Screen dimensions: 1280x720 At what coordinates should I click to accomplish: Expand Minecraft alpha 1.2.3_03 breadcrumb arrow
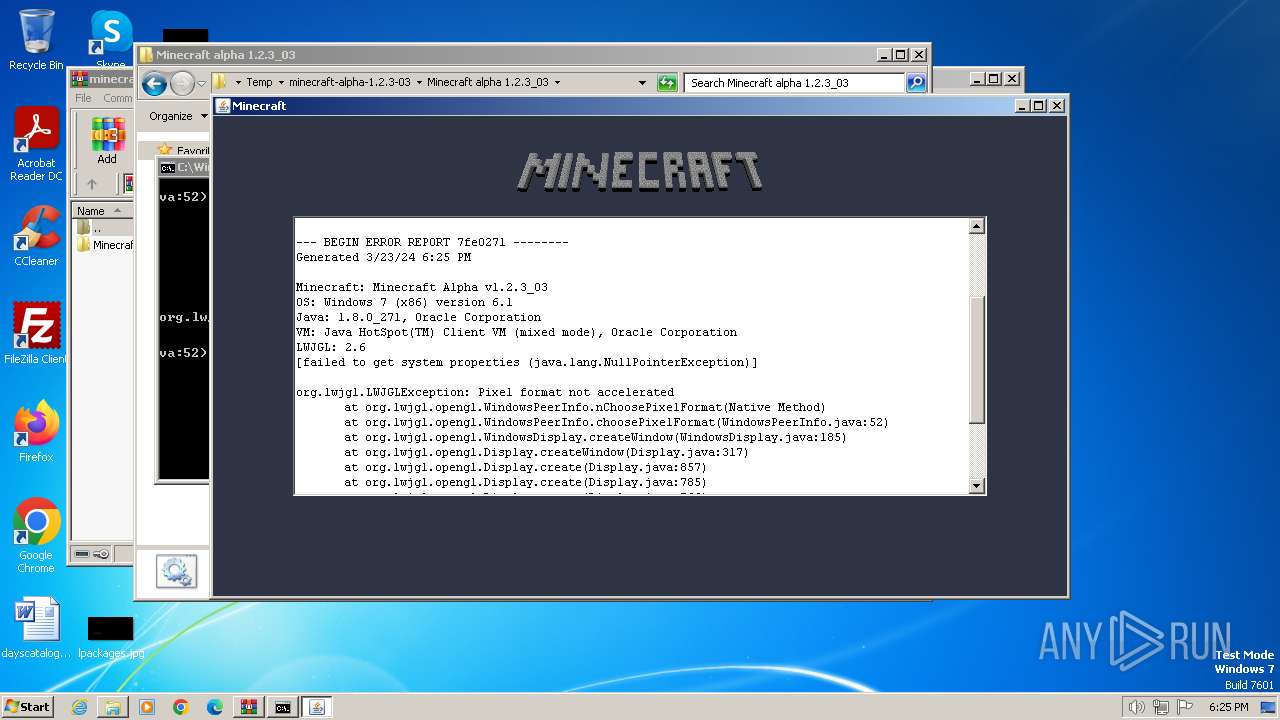tap(557, 83)
